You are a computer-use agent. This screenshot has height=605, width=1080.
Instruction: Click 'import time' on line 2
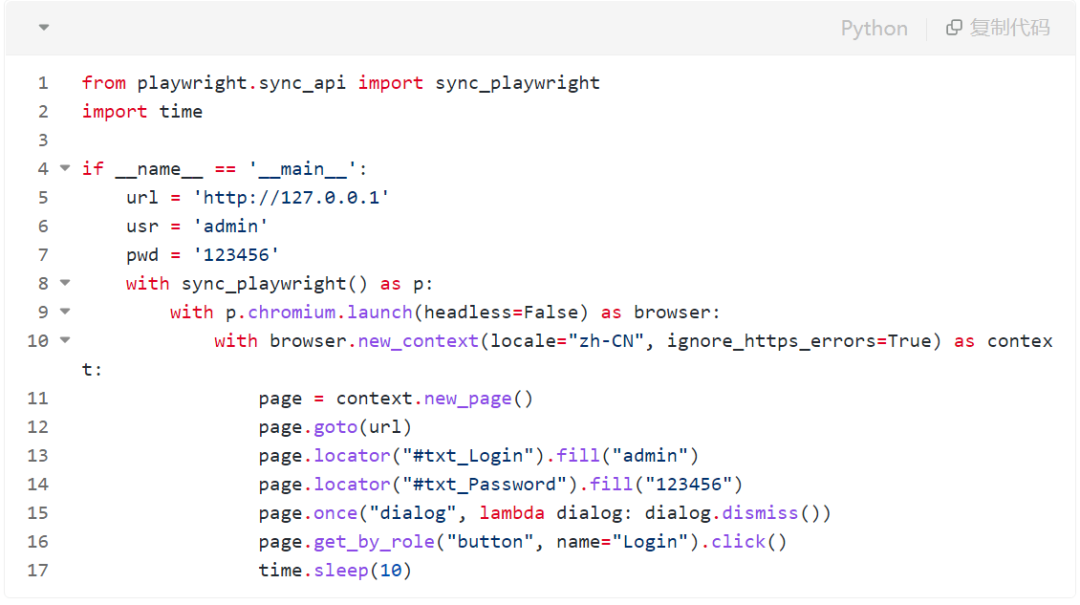coord(142,112)
